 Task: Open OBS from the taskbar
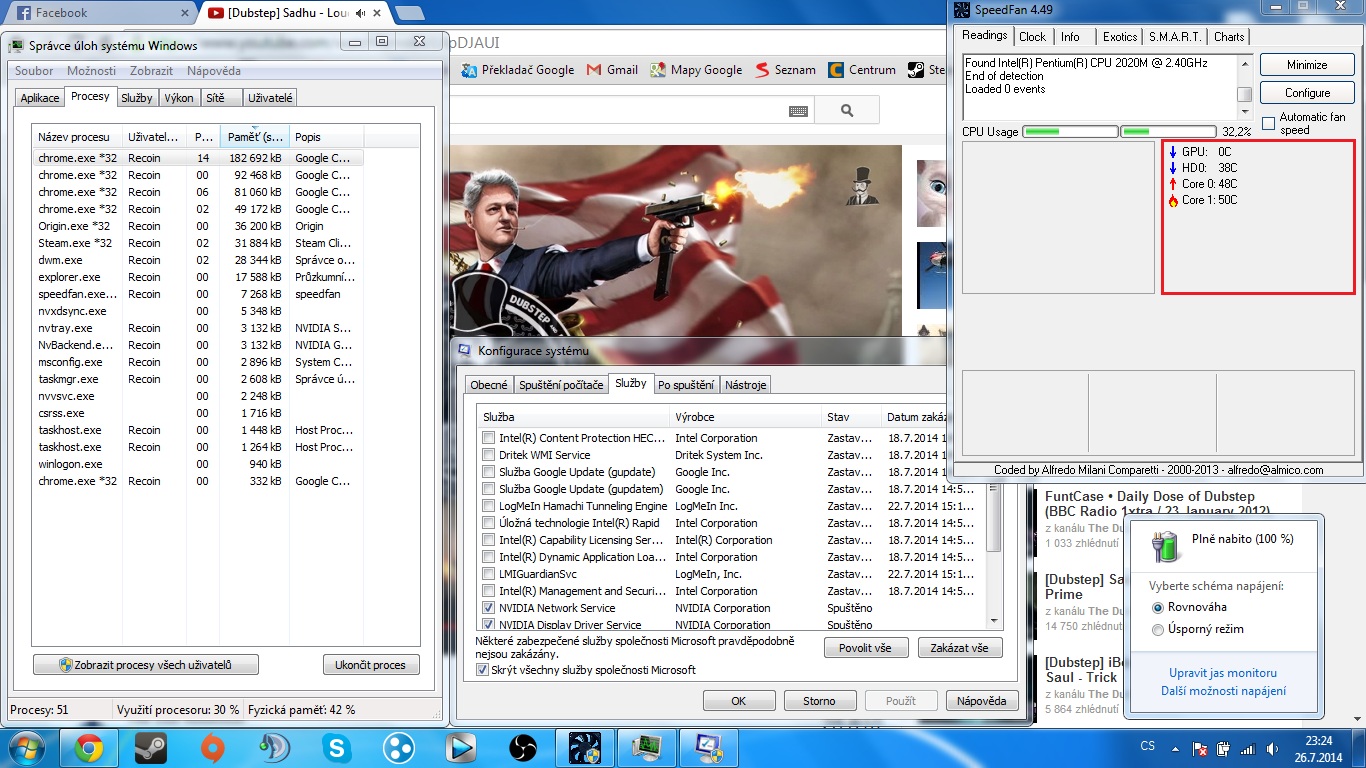coord(522,747)
